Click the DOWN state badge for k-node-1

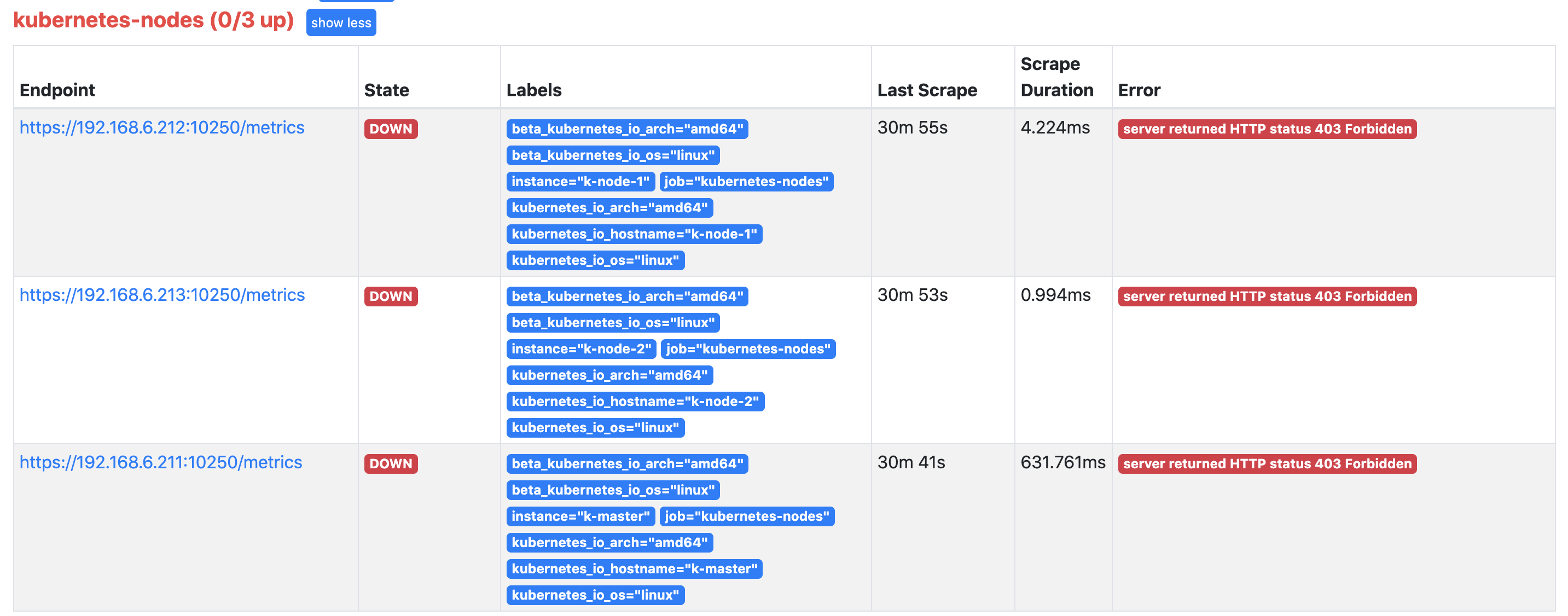point(391,129)
